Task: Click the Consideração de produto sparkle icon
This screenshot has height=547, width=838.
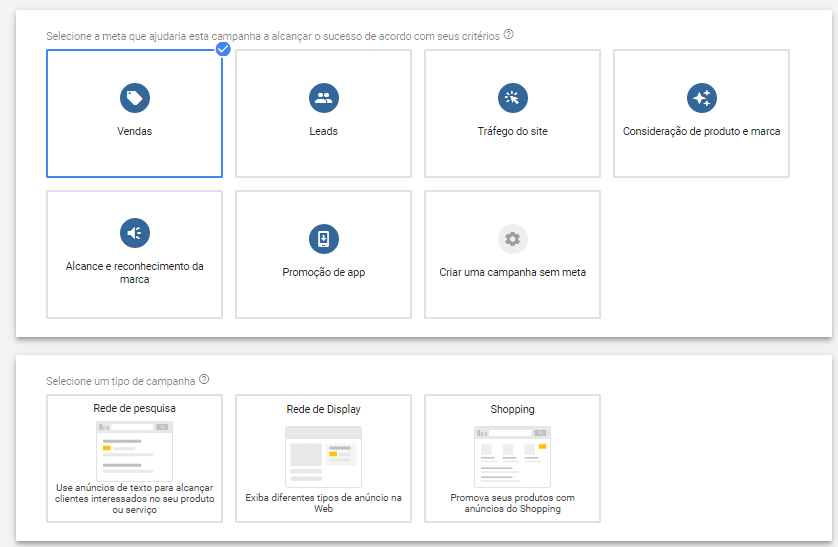Action: pyautogui.click(x=701, y=98)
